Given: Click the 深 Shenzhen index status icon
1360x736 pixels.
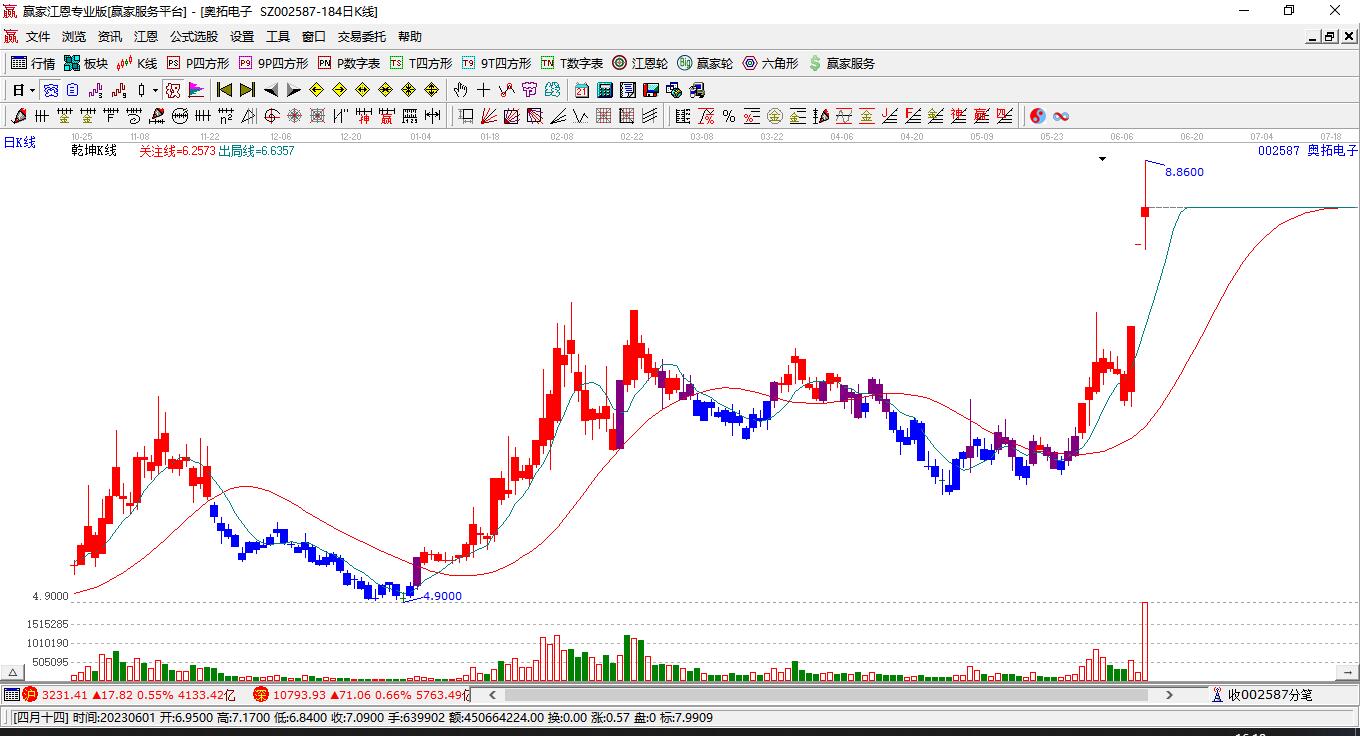Looking at the screenshot, I should click(260, 694).
